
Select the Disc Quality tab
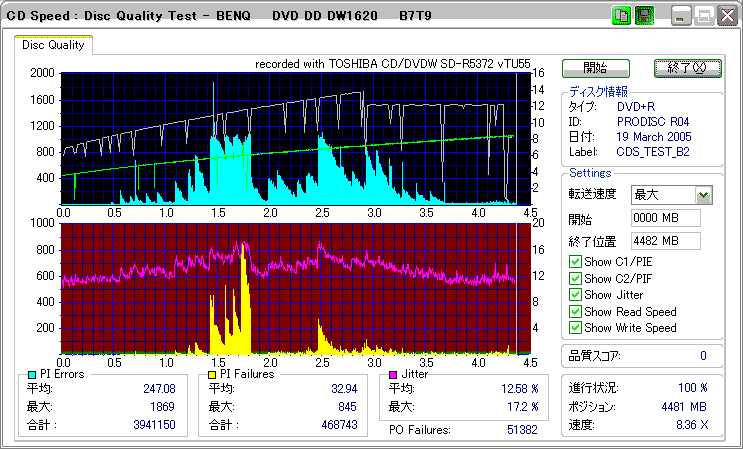tap(53, 45)
